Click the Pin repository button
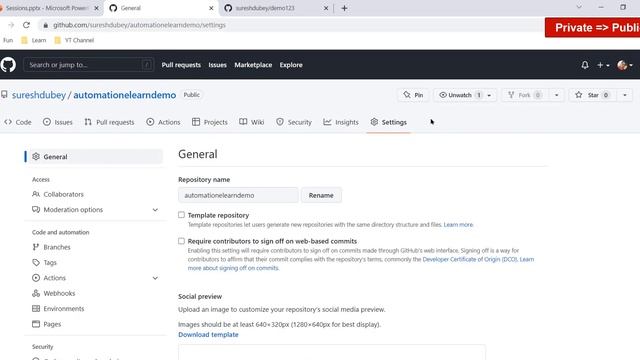The image size is (640, 360). pos(413,95)
